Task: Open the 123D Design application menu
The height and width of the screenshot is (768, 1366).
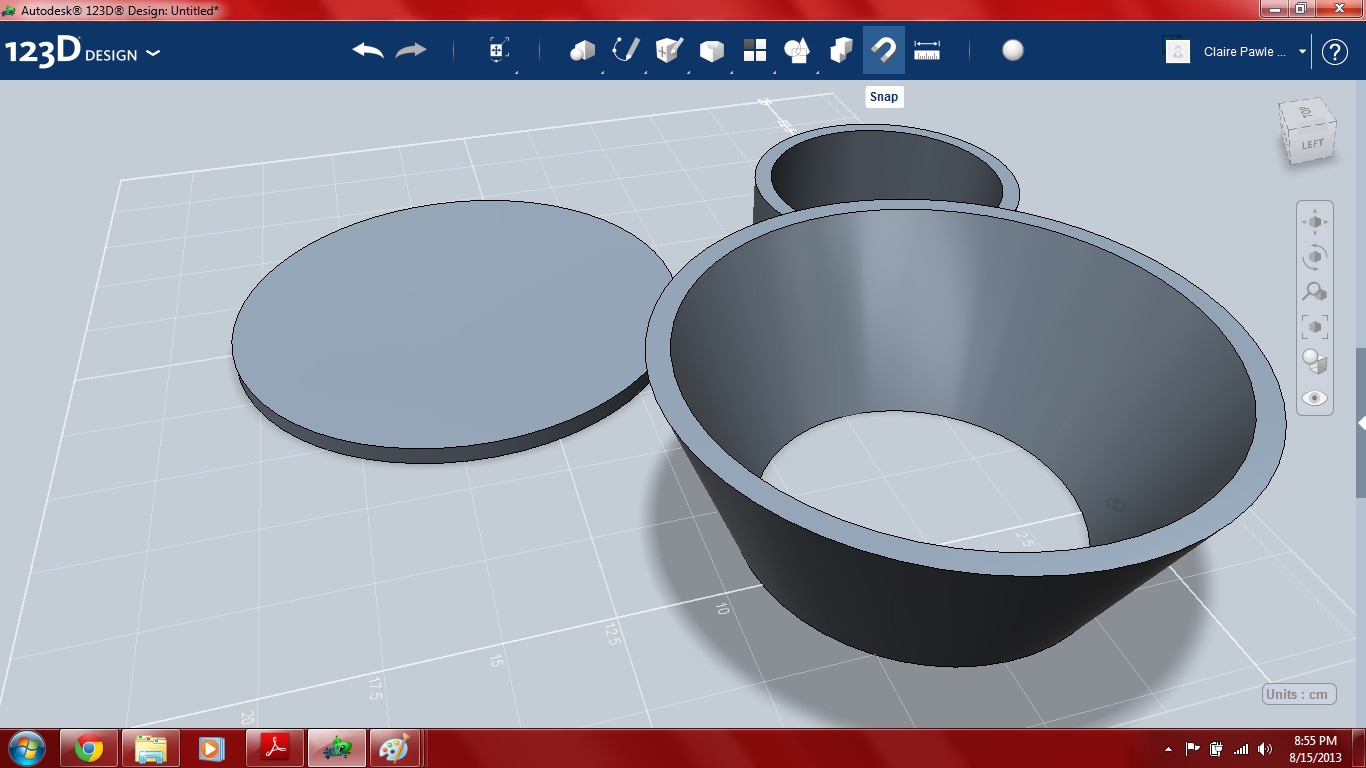Action: click(x=82, y=52)
